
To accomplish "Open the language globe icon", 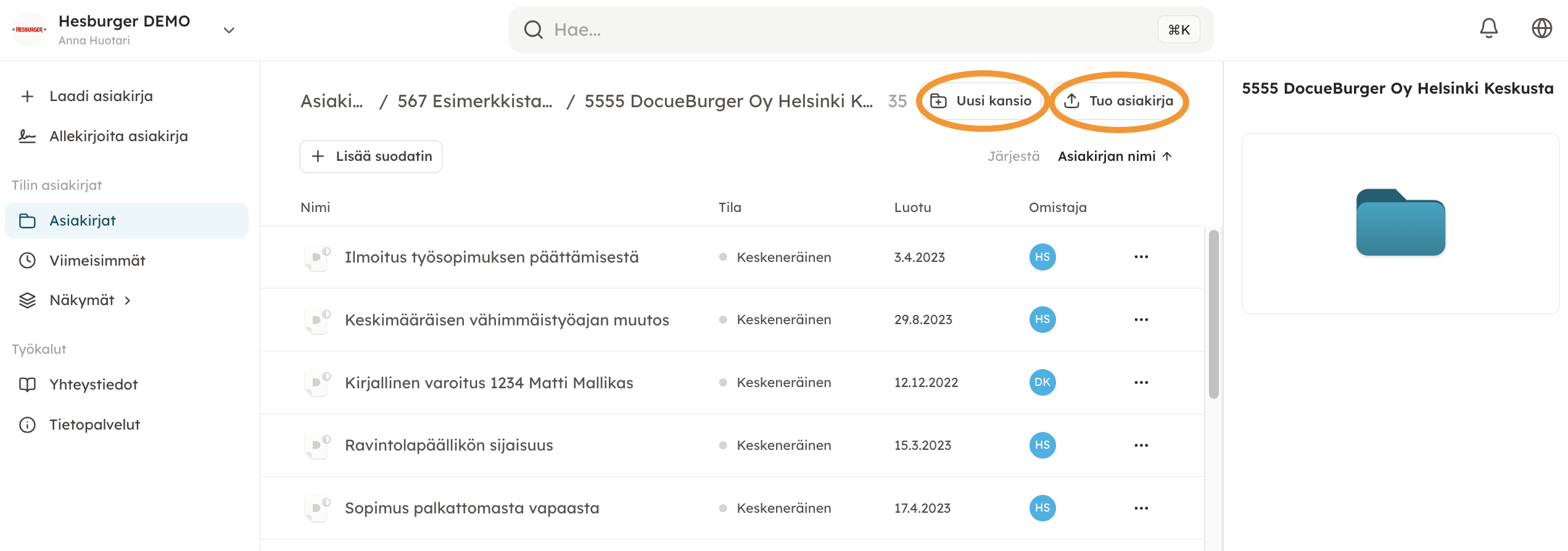I will tap(1541, 28).
